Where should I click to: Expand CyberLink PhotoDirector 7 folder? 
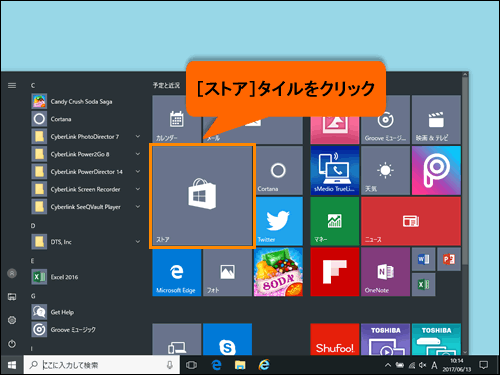click(138, 136)
